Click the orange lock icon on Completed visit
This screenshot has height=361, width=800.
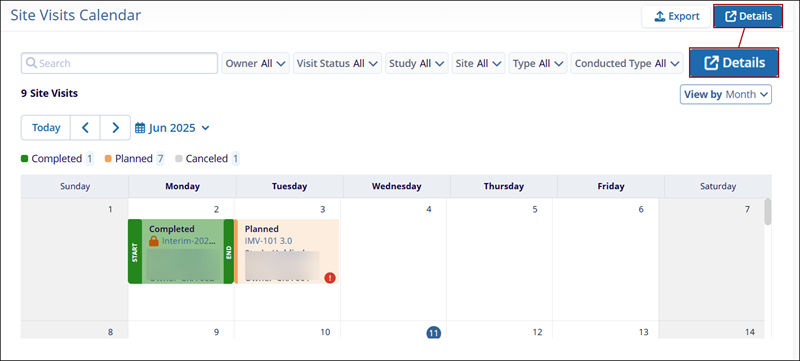154,241
